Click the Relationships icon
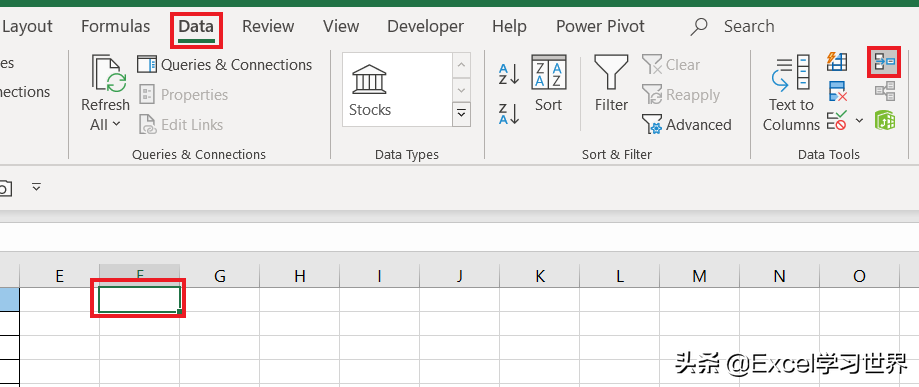Screen dimensions: 919x387 point(884,91)
